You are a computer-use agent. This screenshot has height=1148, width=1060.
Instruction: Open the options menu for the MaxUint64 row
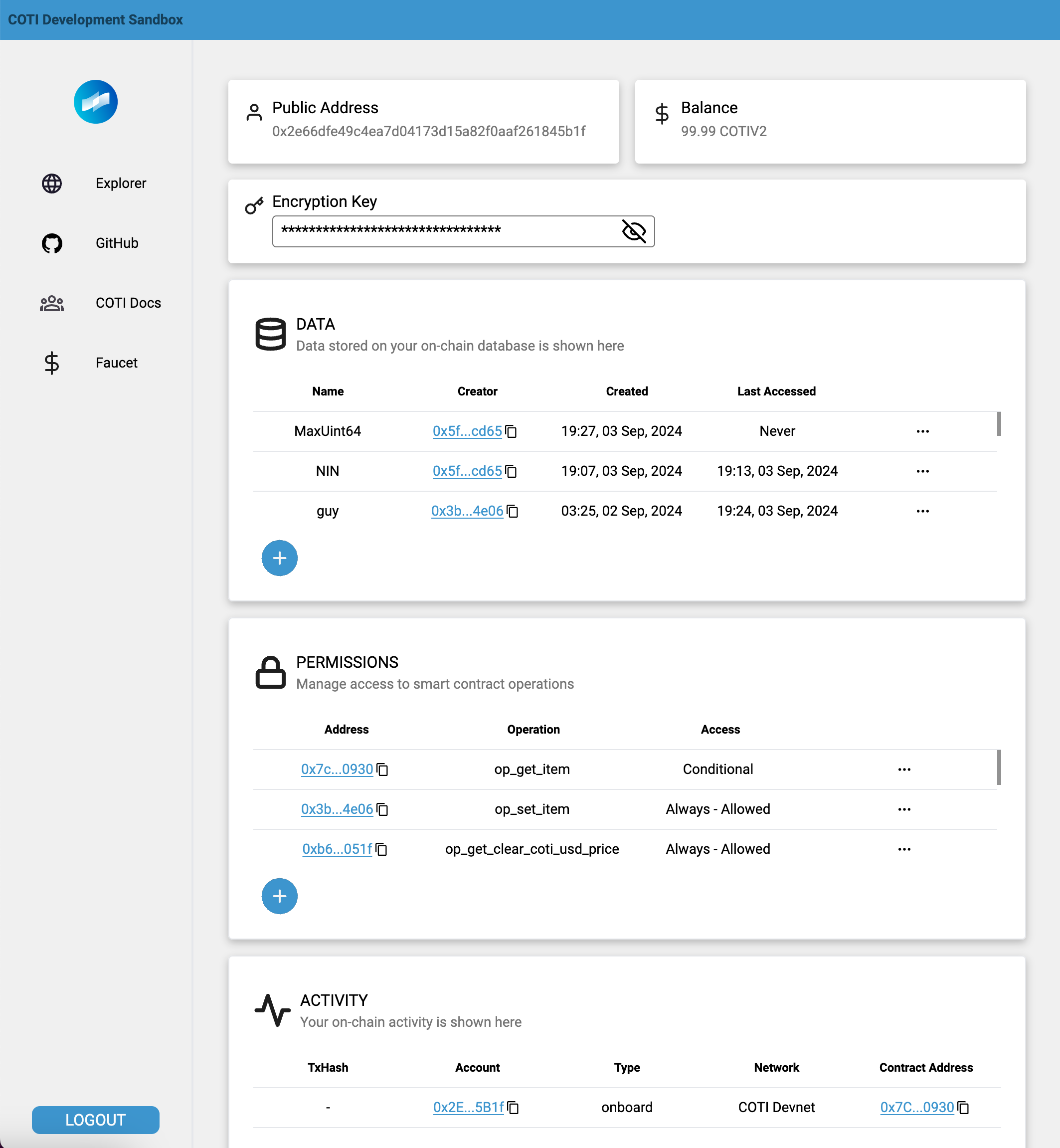tap(922, 431)
